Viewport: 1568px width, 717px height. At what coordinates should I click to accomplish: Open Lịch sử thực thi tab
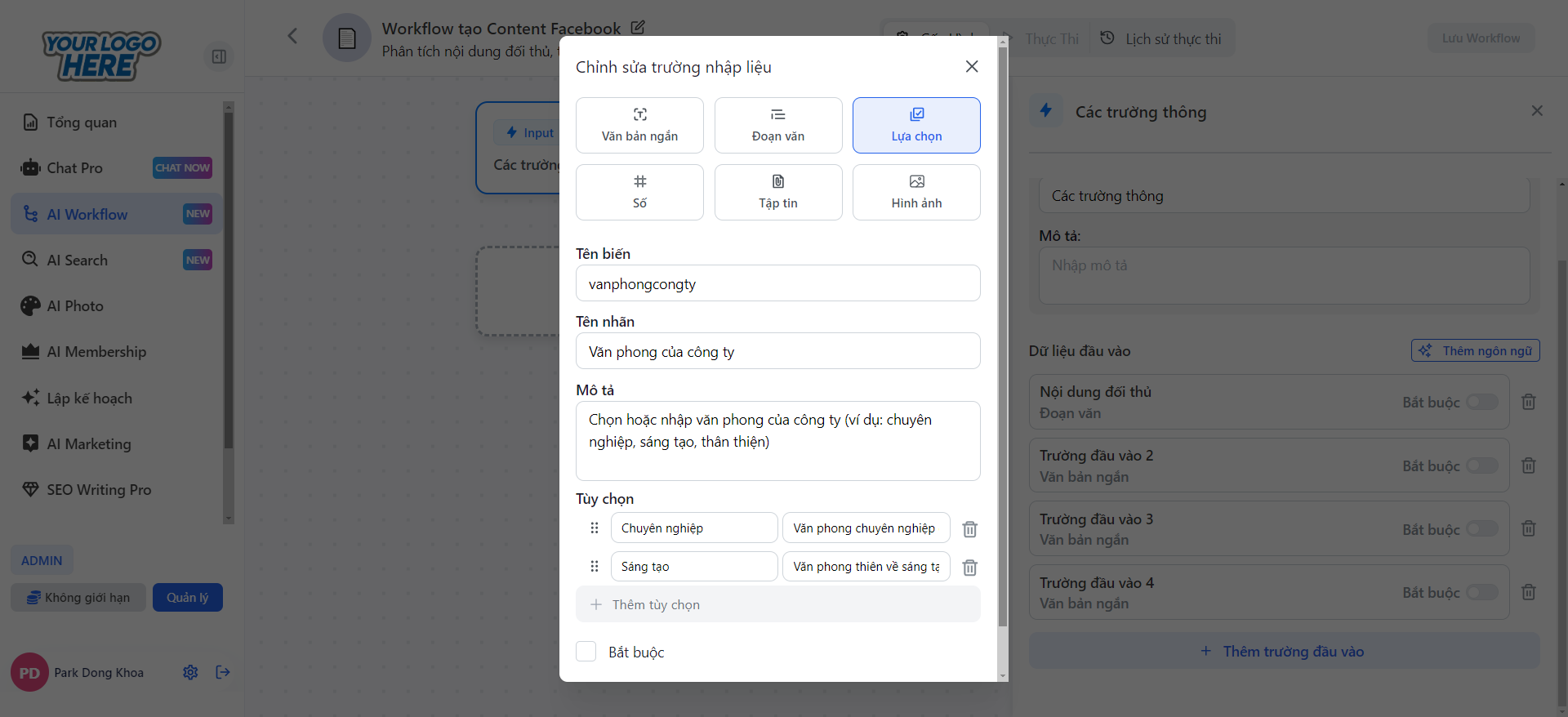point(1161,38)
